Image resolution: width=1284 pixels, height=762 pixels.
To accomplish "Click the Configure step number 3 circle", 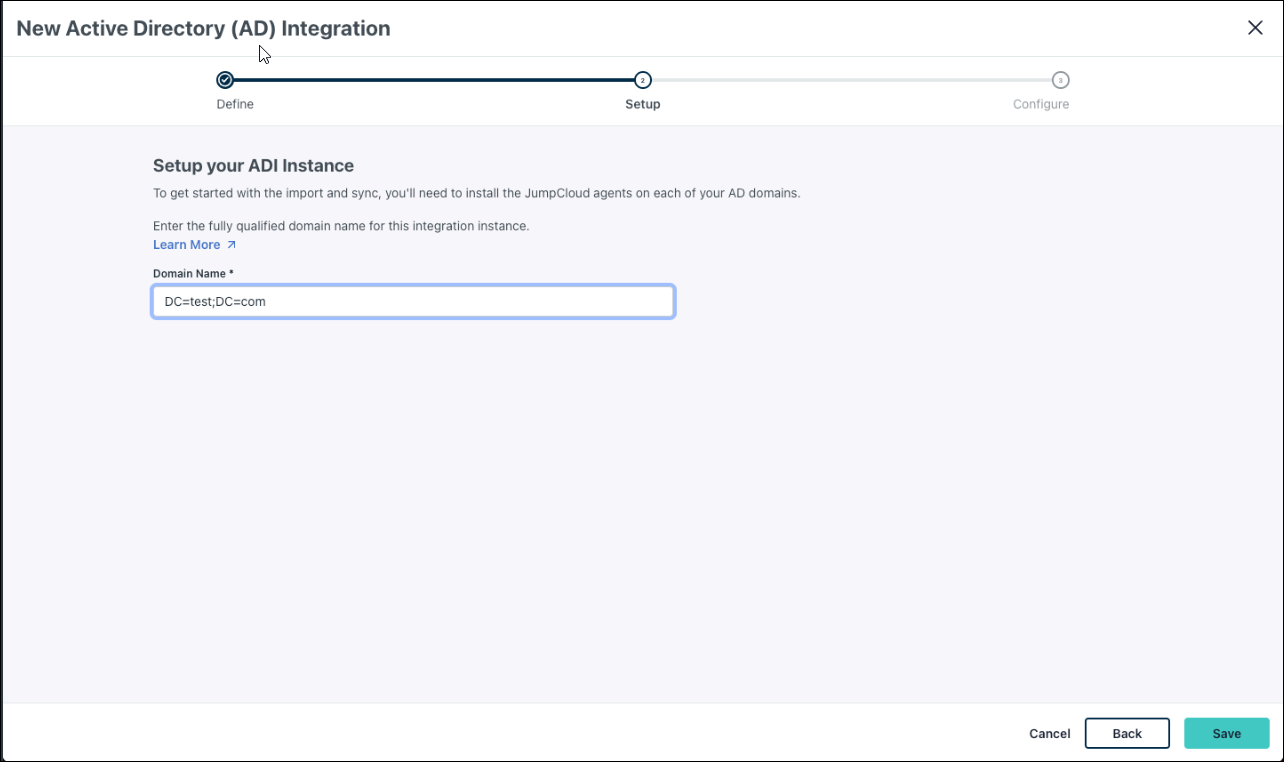I will (x=1061, y=80).
